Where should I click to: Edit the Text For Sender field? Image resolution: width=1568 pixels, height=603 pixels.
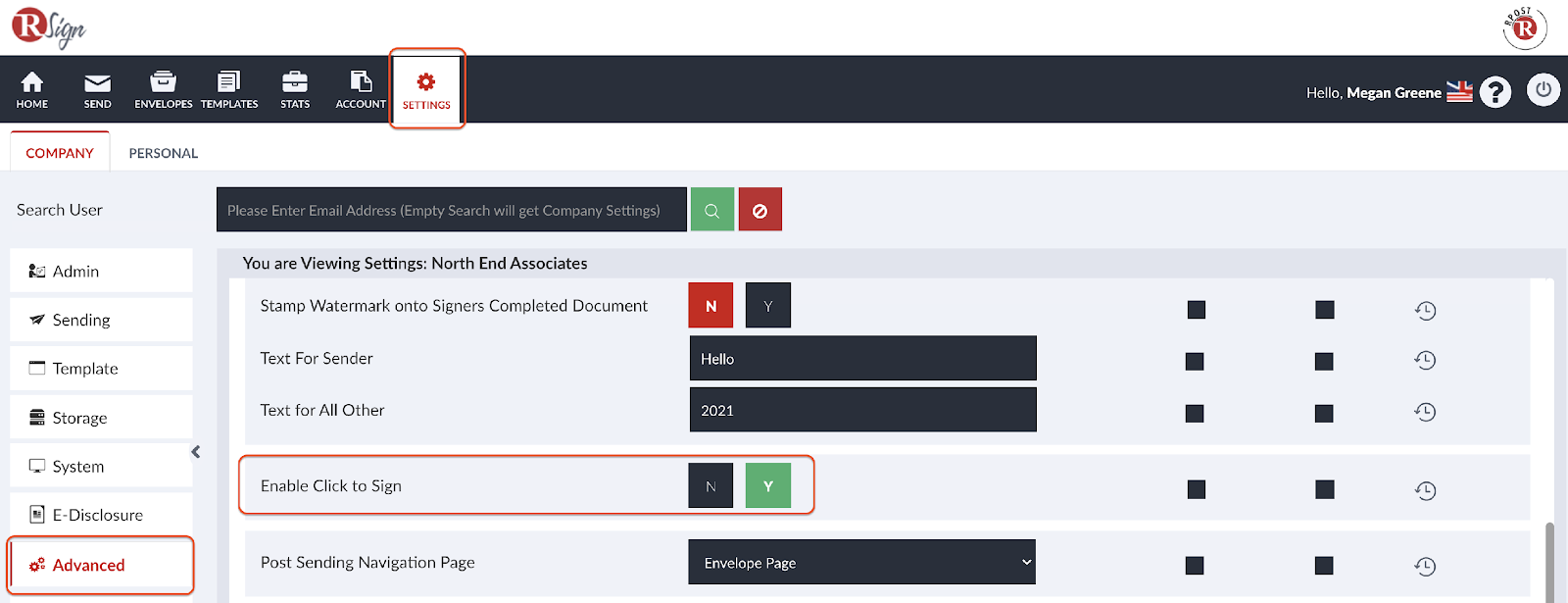(863, 358)
